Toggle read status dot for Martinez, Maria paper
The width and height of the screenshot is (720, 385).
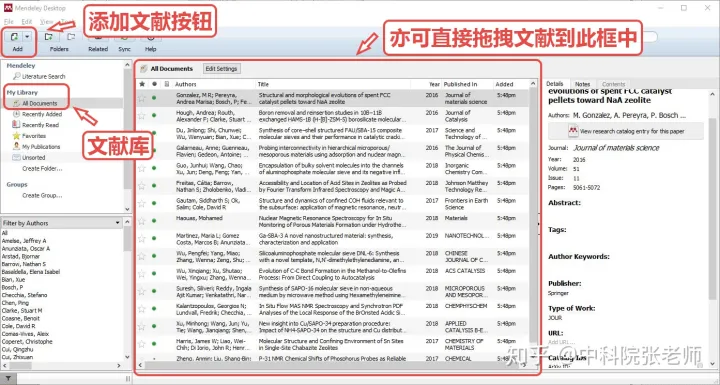(154, 238)
